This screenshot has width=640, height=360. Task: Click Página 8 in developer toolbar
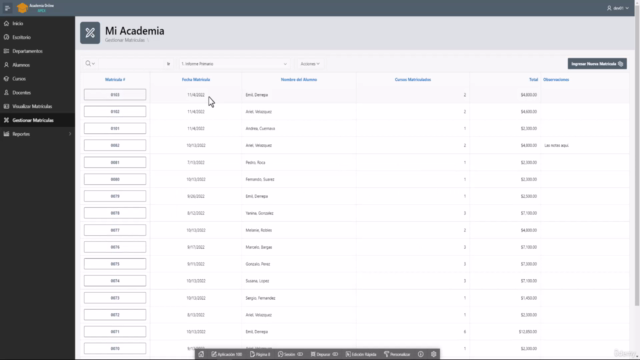(x=260, y=354)
